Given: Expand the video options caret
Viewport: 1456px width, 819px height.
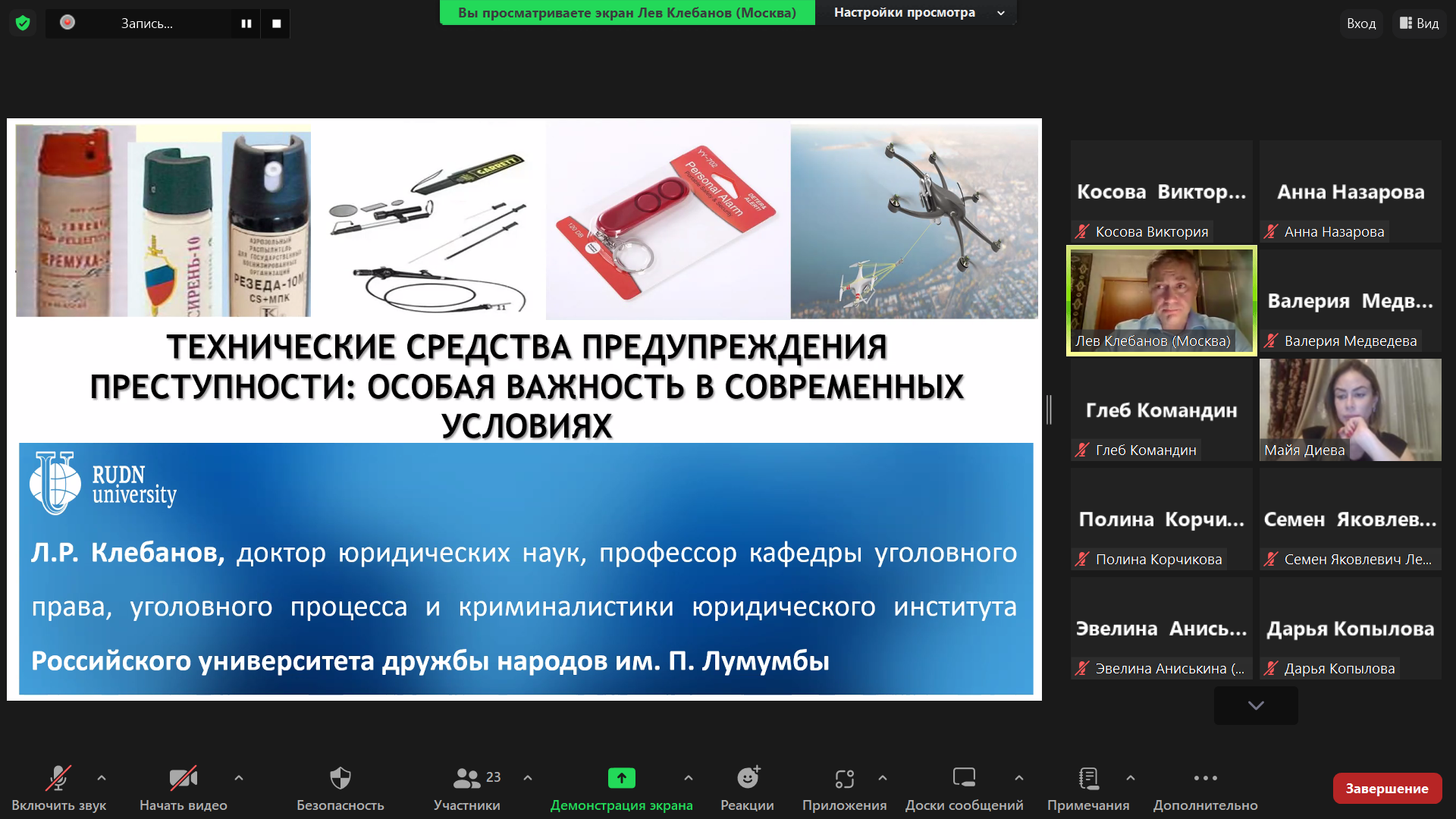Looking at the screenshot, I should click(x=239, y=777).
